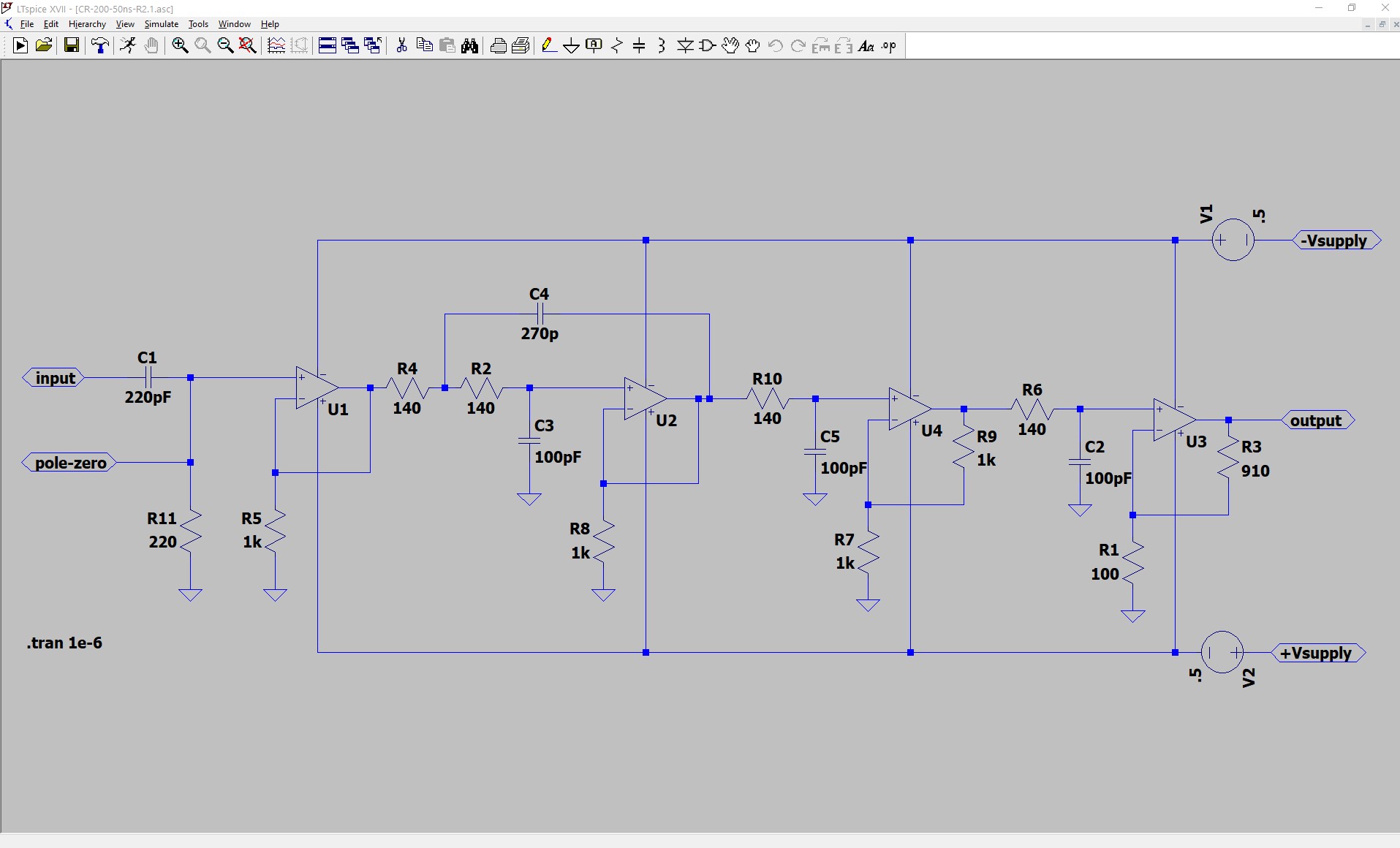Viewport: 1400px width, 848px height.
Task: Place a ground symbol from toolbar
Action: (x=572, y=46)
